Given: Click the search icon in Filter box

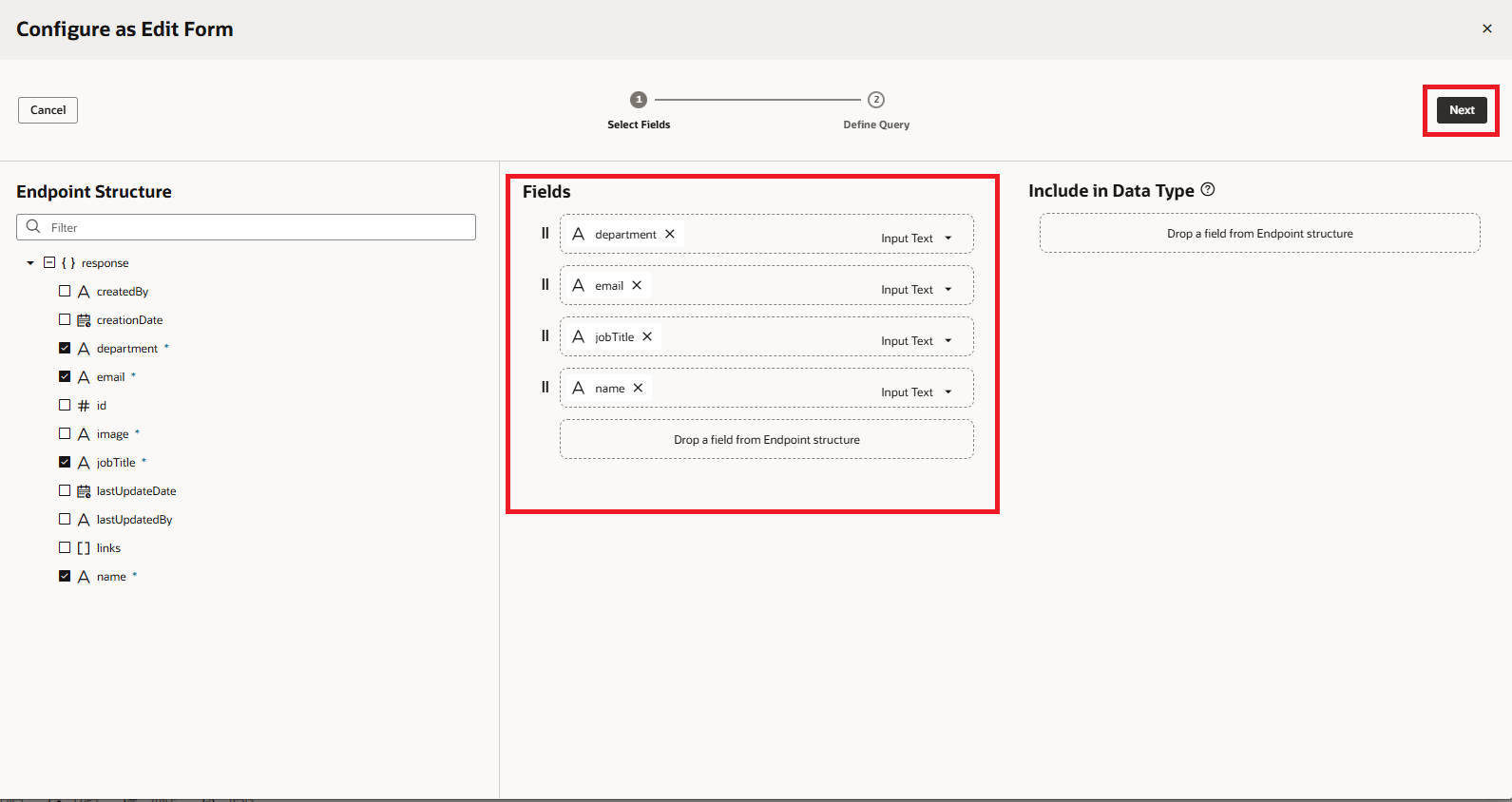Looking at the screenshot, I should (33, 227).
